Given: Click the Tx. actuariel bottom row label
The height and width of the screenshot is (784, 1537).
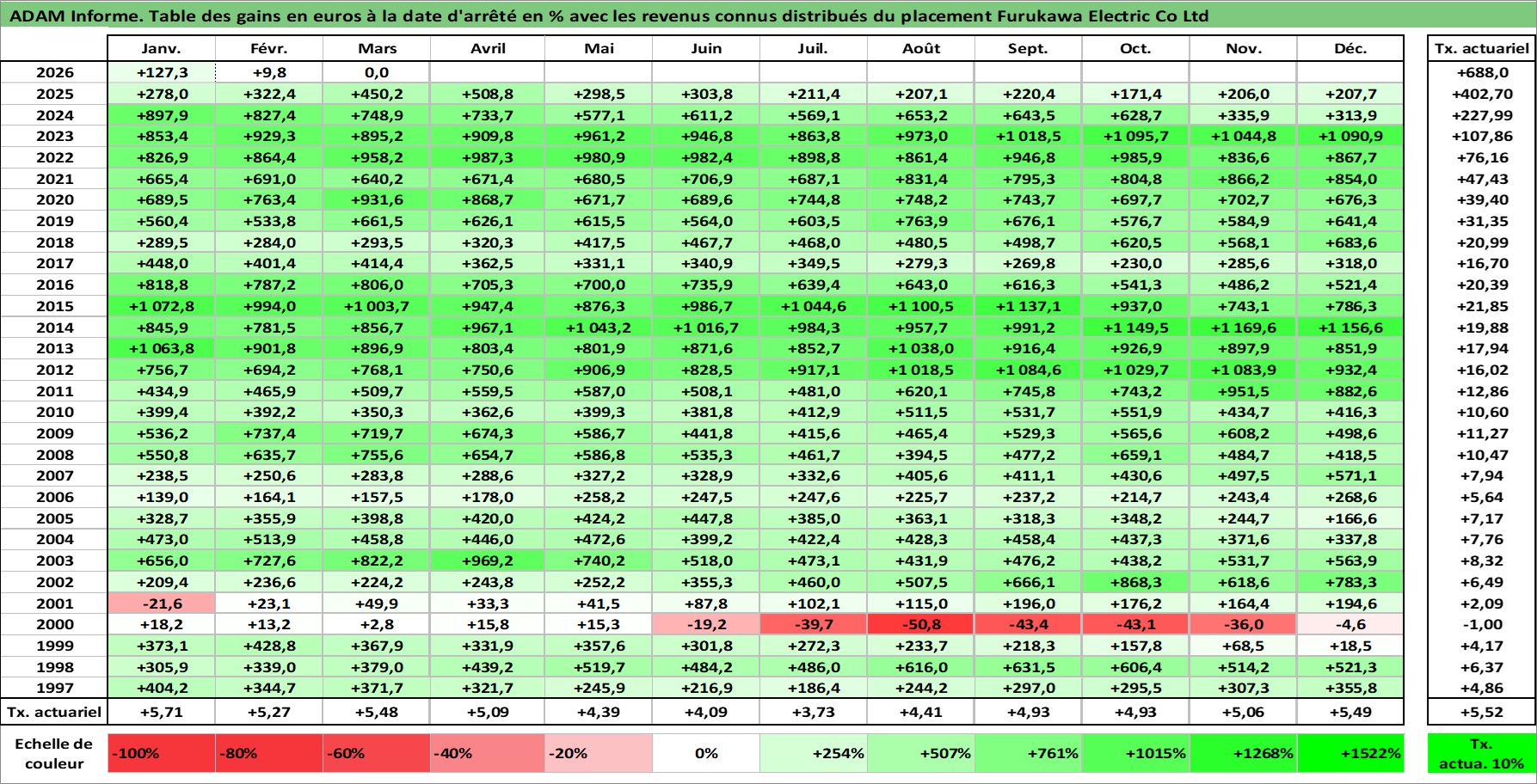Looking at the screenshot, I should click(x=54, y=712).
